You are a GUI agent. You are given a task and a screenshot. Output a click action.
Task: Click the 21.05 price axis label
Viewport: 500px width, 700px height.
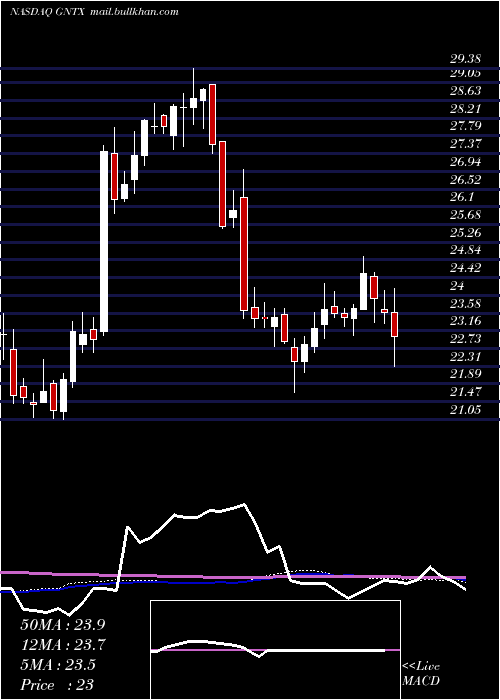(465, 409)
